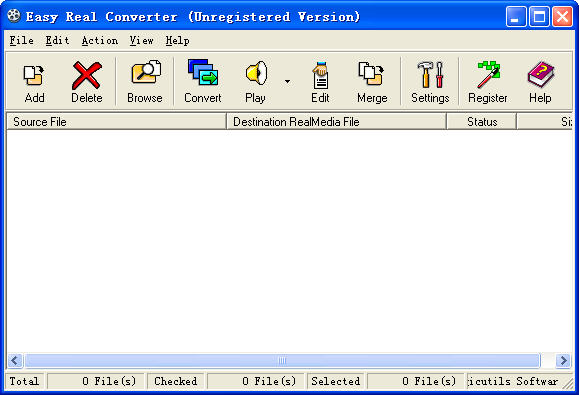Click the partially visible Size column header

point(545,121)
